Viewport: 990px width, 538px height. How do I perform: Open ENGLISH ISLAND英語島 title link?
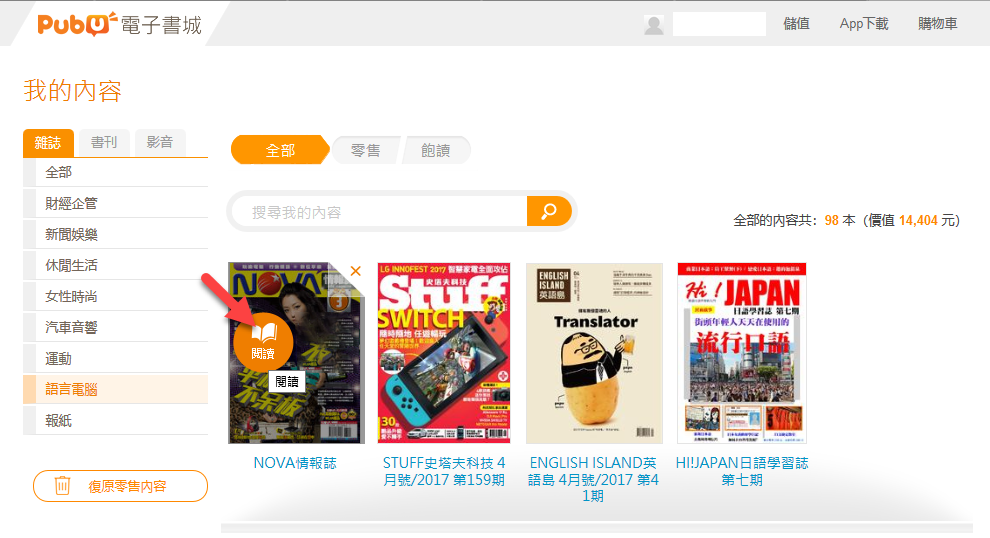(593, 479)
